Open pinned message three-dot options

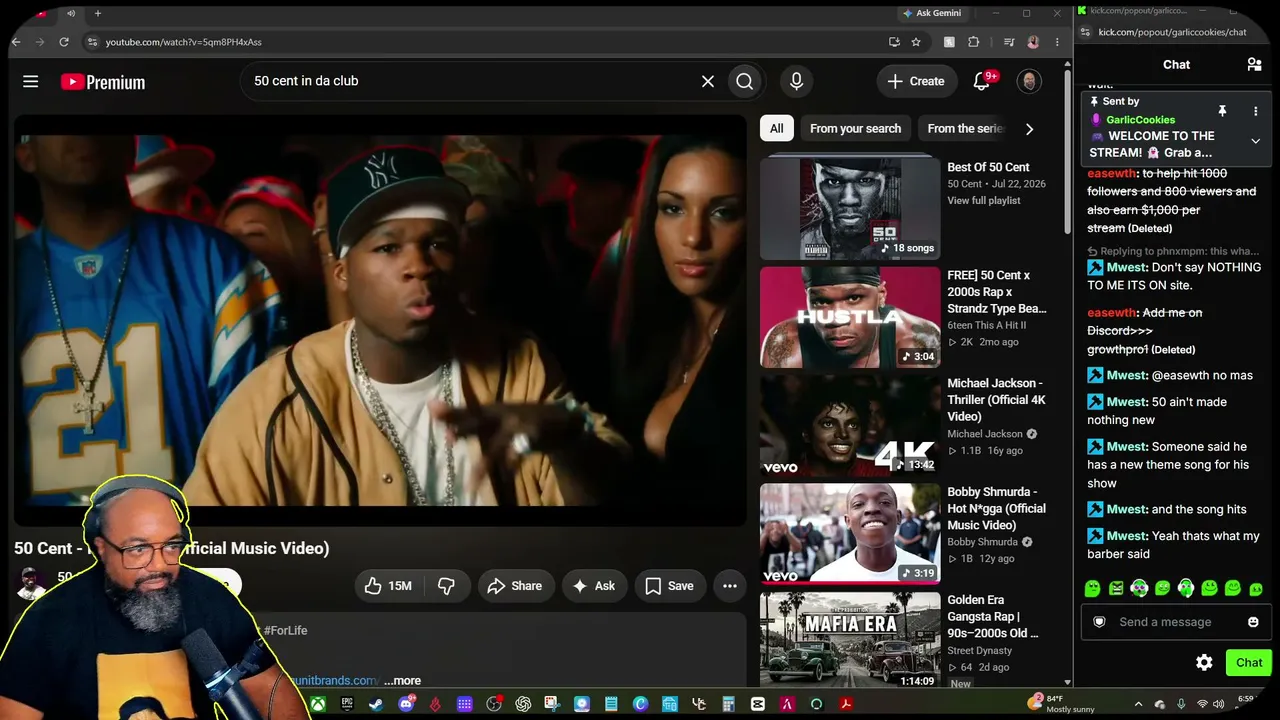click(x=1256, y=111)
